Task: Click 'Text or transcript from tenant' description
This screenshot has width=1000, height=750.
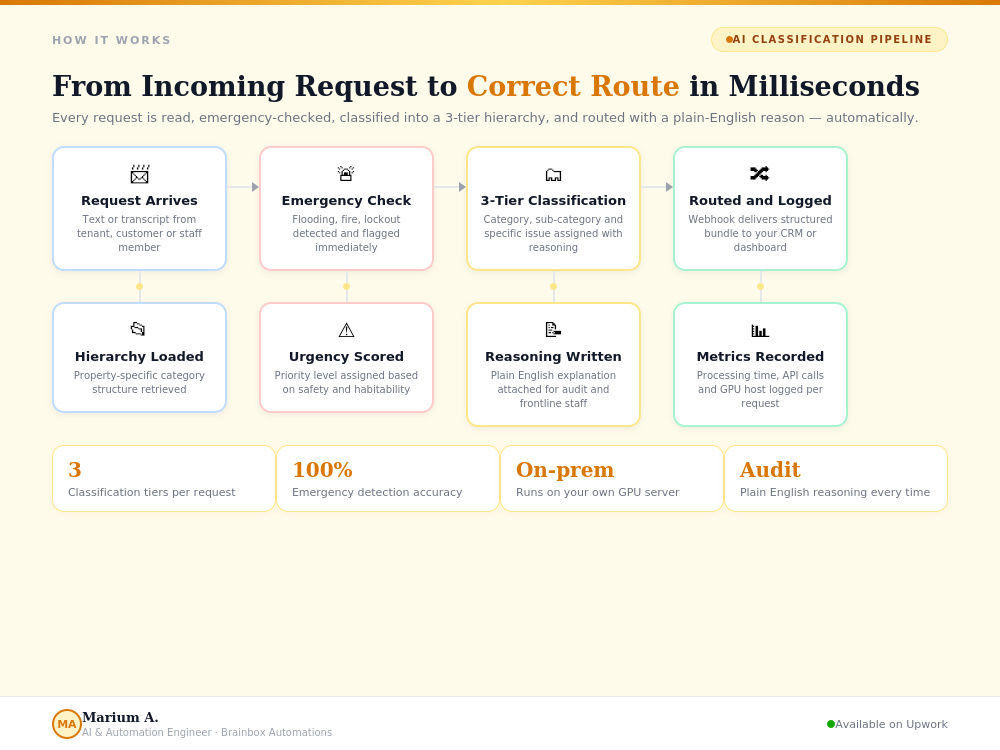Action: click(x=139, y=233)
